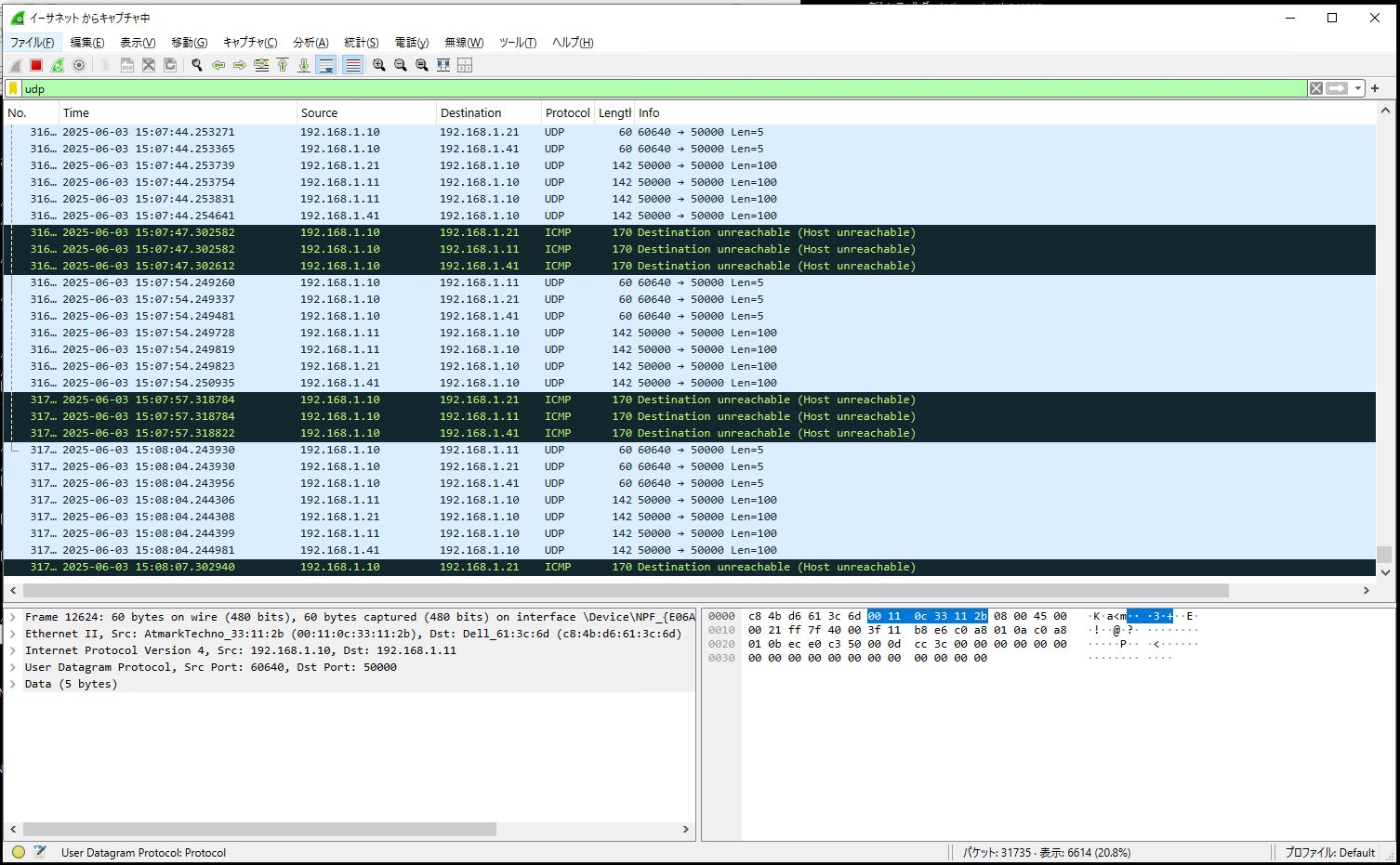Expand the Data (5 bytes) row
This screenshot has width=1400, height=865.
(13, 684)
